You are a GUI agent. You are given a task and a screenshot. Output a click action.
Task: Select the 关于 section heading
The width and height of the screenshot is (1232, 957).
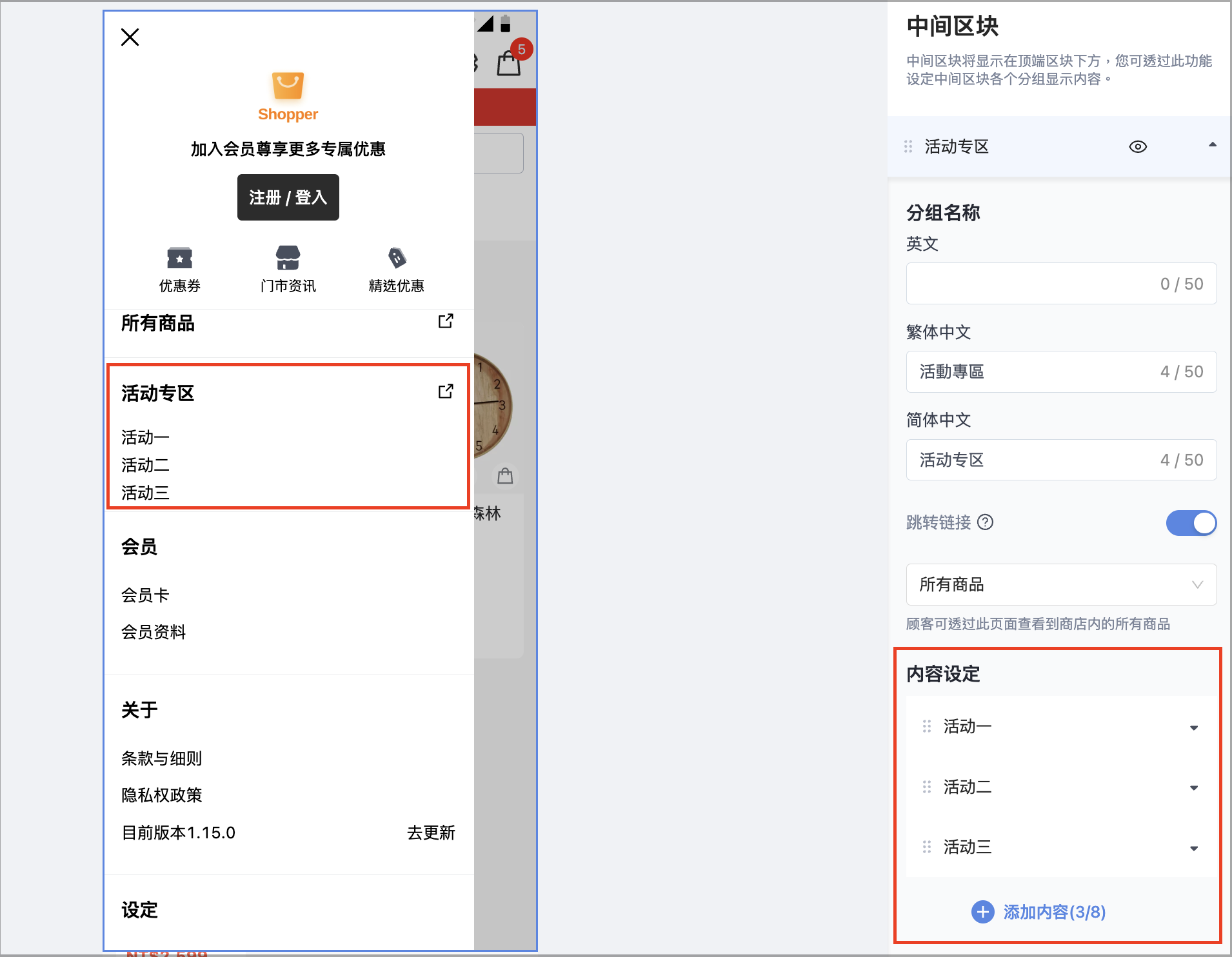(139, 710)
